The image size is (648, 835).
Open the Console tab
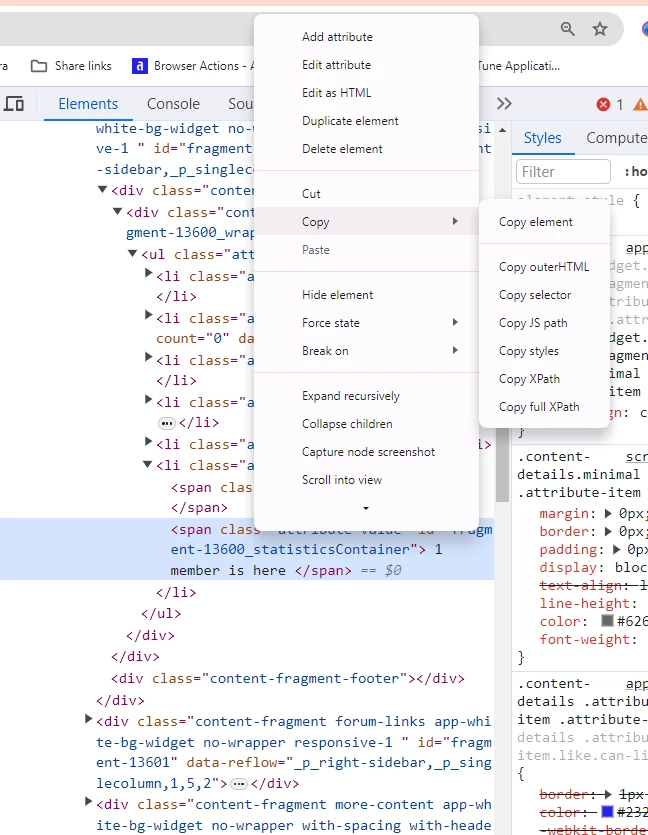pyautogui.click(x=173, y=104)
